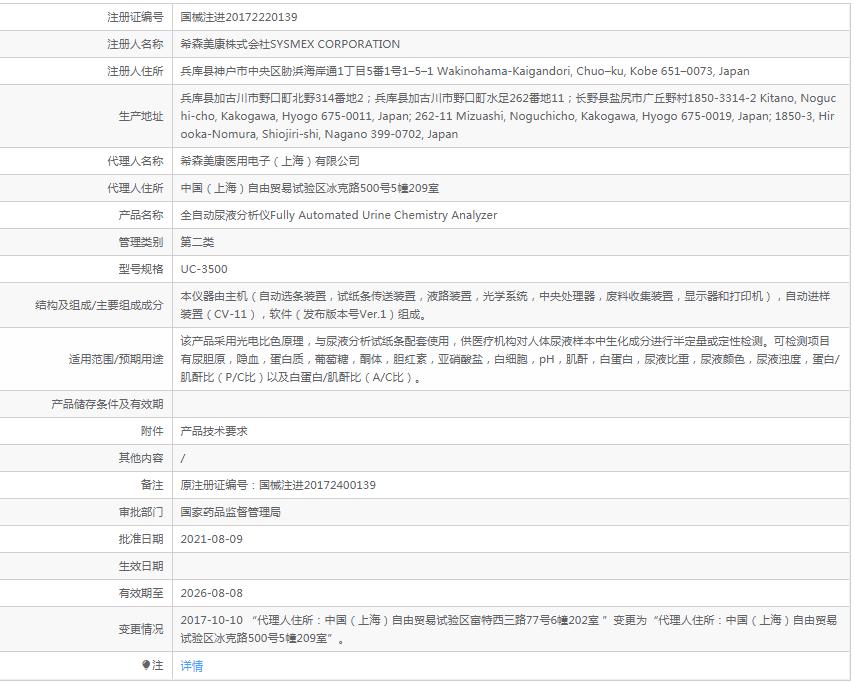The width and height of the screenshot is (854, 682).
Task: Click the 代理人住所 label
Action: click(135, 188)
